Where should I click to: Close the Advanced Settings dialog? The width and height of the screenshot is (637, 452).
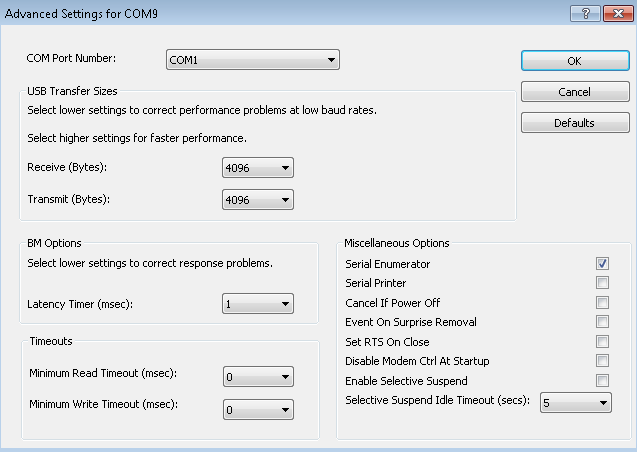tap(618, 14)
